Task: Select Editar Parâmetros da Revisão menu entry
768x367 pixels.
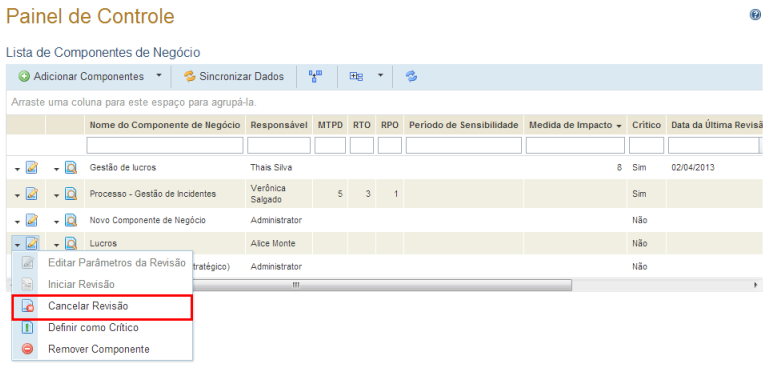Action: (102, 263)
